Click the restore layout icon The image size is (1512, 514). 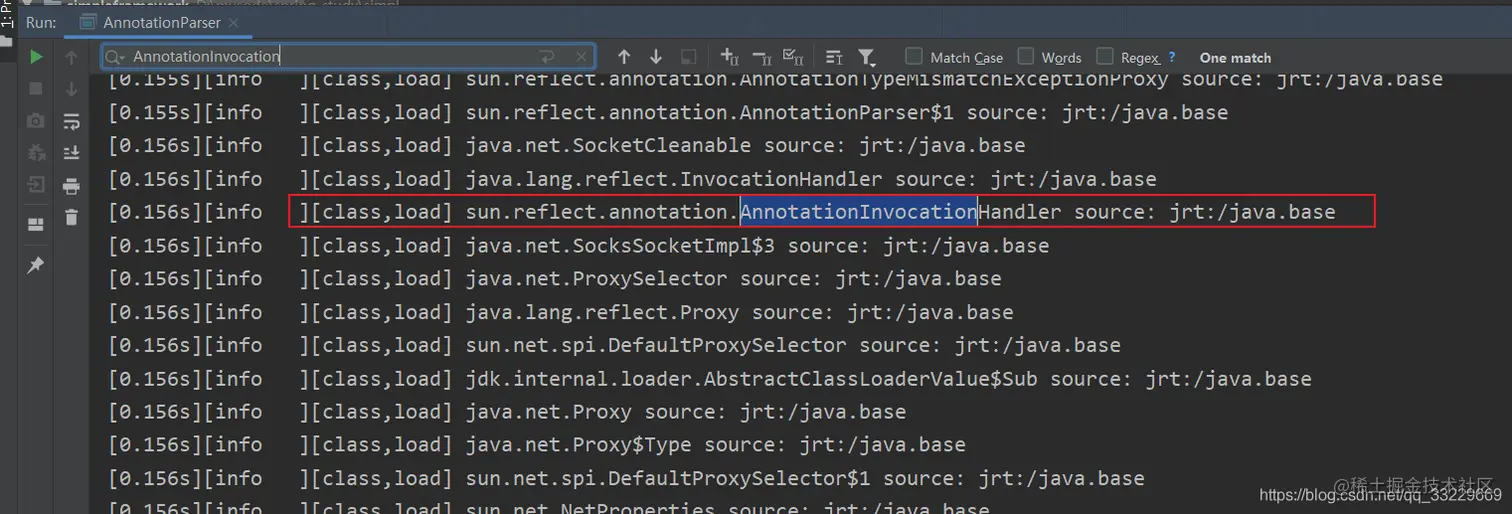(x=36, y=224)
